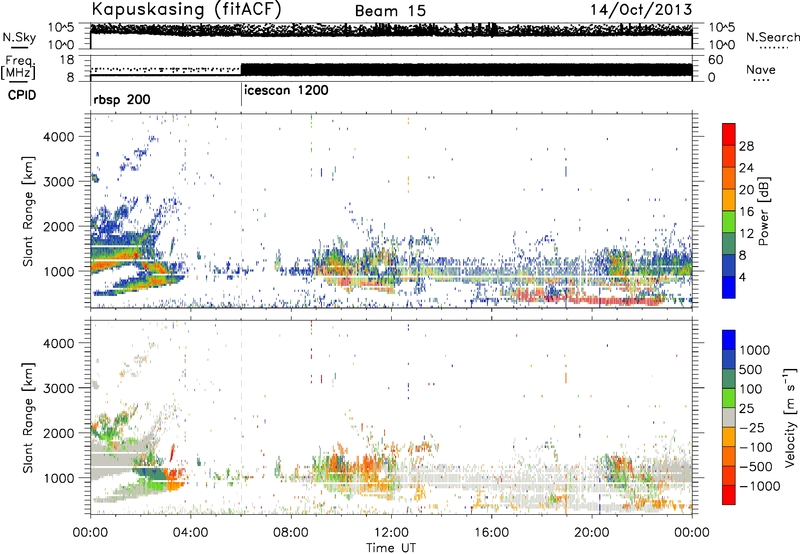Image resolution: width=800 pixels, height=554 pixels.
Task: Click the "-100" tick on Velocity color bar
Action: pyautogui.click(x=757, y=447)
